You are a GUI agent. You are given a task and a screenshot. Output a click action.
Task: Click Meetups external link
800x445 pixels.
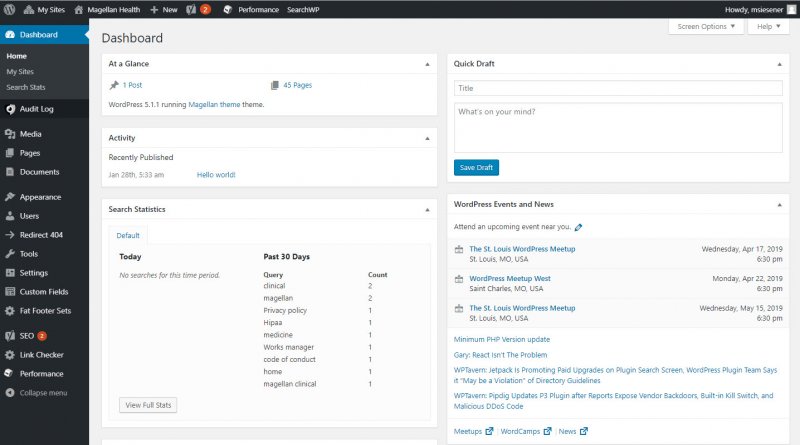click(473, 431)
